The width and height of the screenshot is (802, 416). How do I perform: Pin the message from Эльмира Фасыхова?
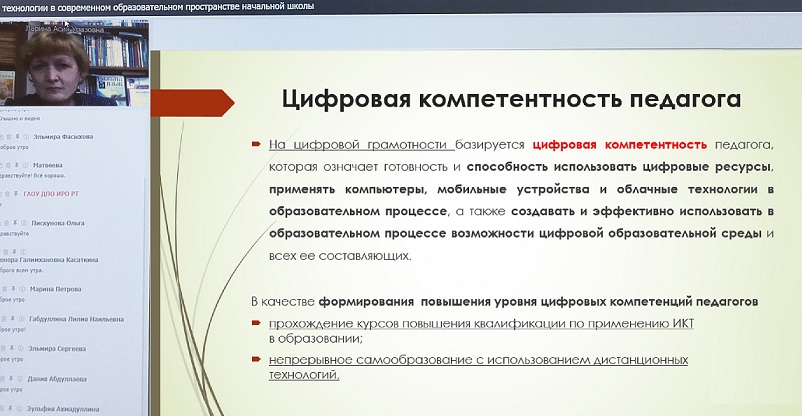tap(17, 137)
